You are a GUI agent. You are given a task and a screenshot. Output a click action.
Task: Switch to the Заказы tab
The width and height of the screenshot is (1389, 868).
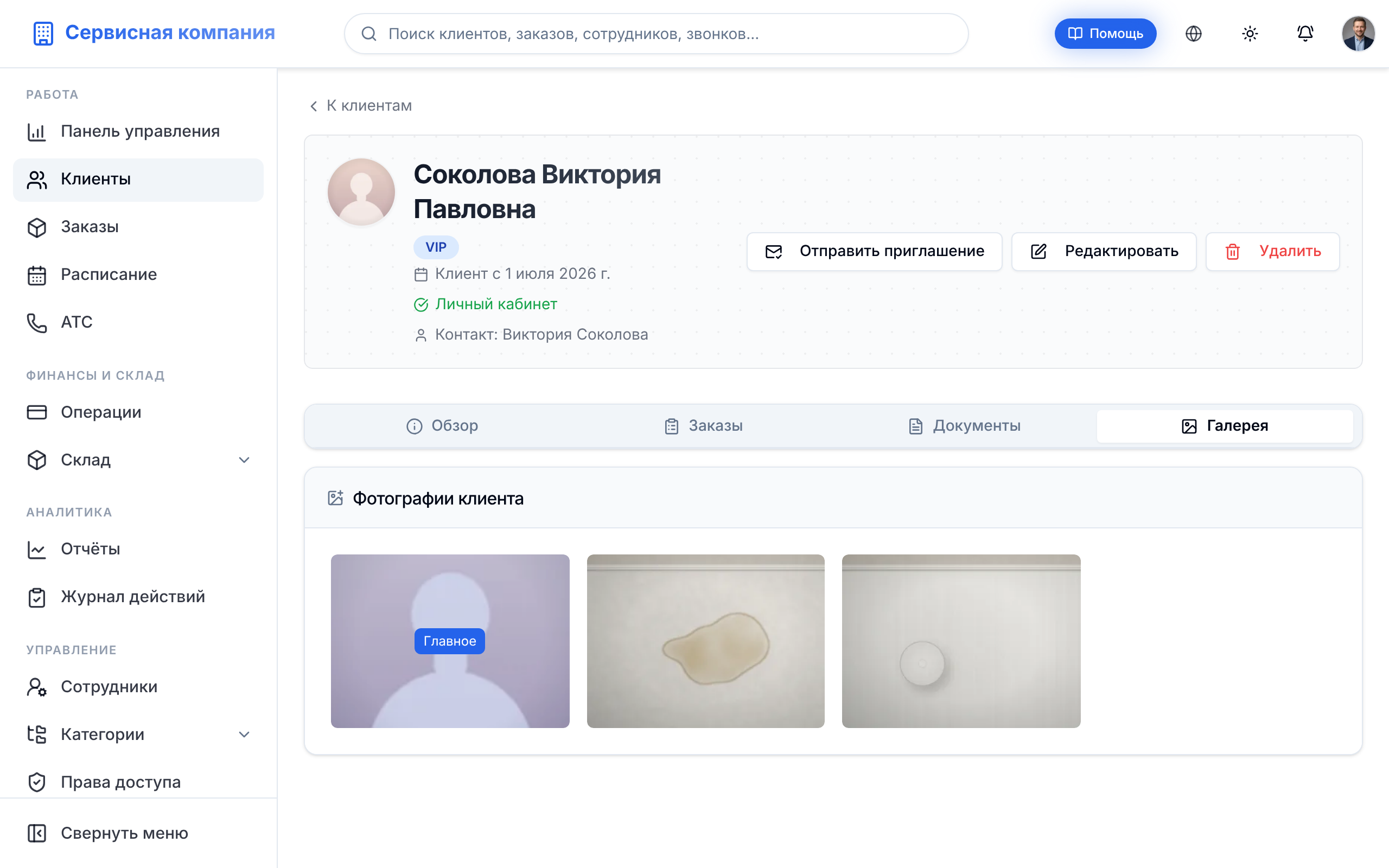[703, 426]
